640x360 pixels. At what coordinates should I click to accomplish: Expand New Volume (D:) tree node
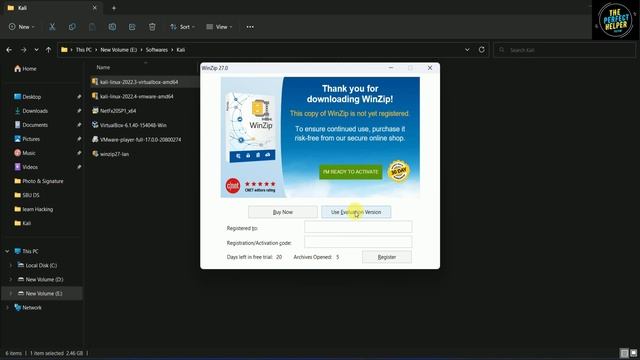11,280
